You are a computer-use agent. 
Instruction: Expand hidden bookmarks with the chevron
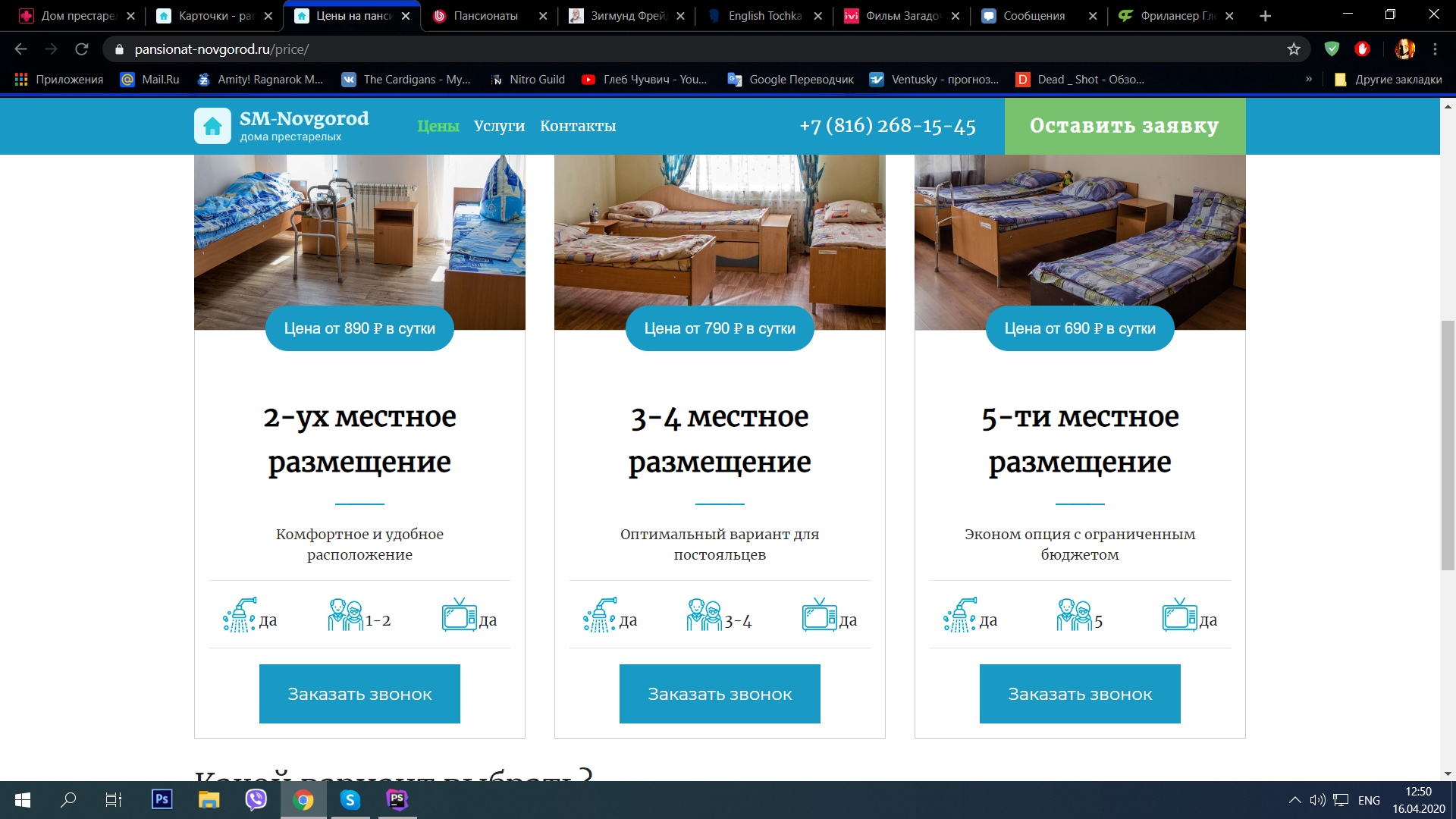(x=1309, y=79)
